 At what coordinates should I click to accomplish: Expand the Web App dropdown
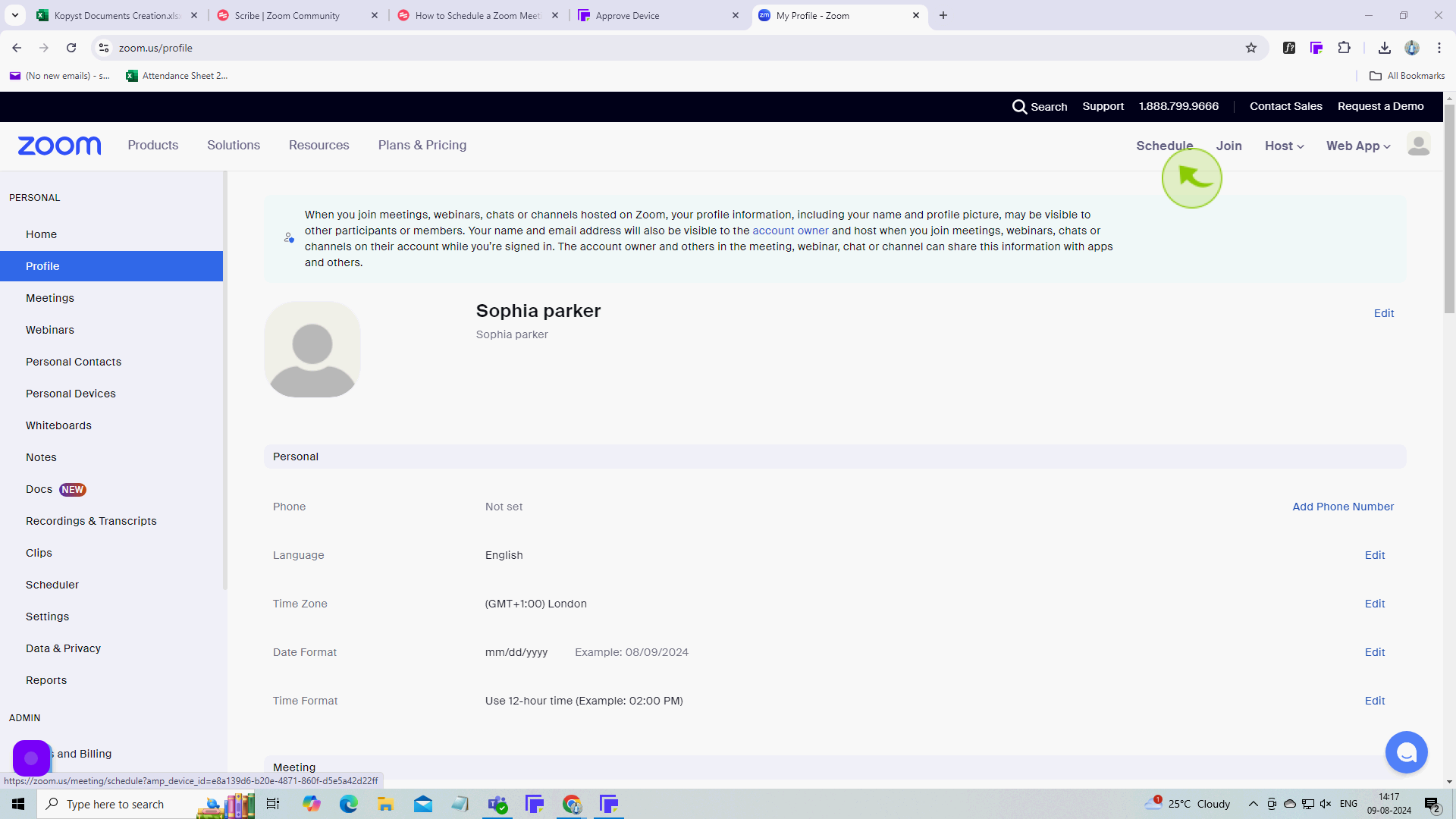pos(1357,146)
